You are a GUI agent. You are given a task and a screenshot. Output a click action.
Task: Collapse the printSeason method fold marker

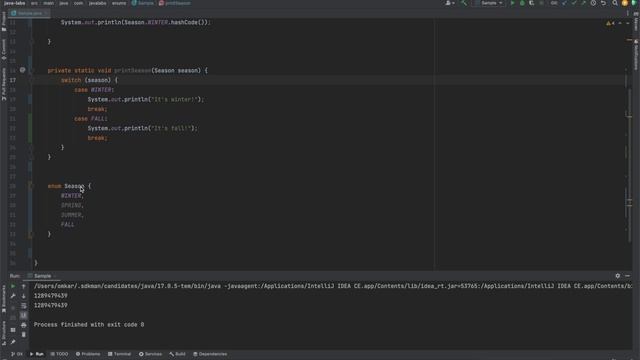pos(31,70)
